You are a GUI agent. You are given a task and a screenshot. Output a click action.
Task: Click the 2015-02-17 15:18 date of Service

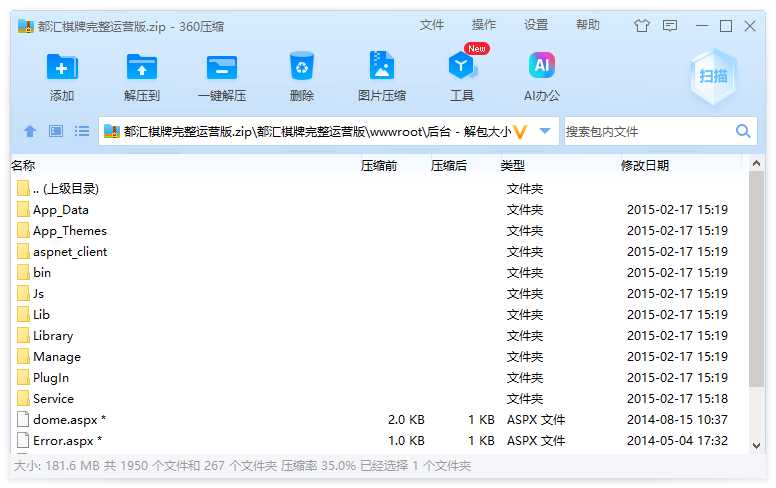point(677,398)
